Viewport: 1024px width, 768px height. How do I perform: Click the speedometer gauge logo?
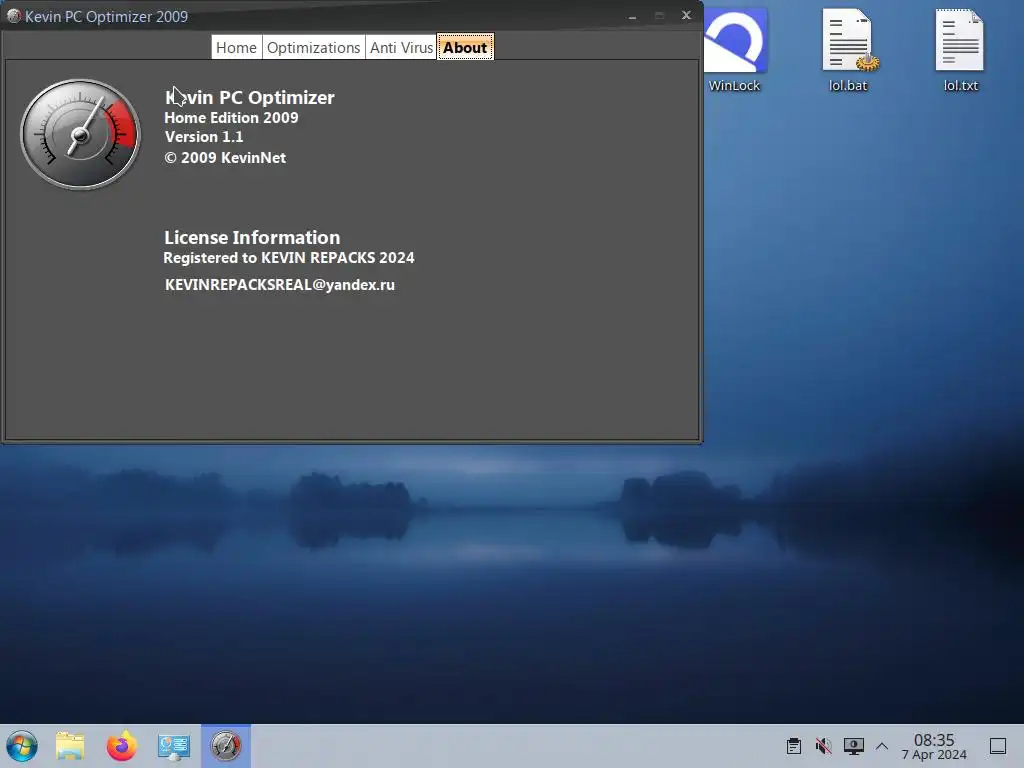[x=80, y=135]
